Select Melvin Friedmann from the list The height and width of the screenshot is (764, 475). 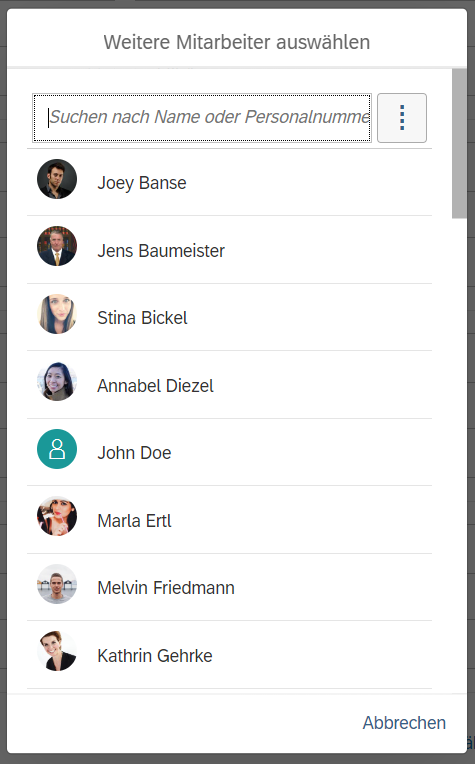[229, 587]
